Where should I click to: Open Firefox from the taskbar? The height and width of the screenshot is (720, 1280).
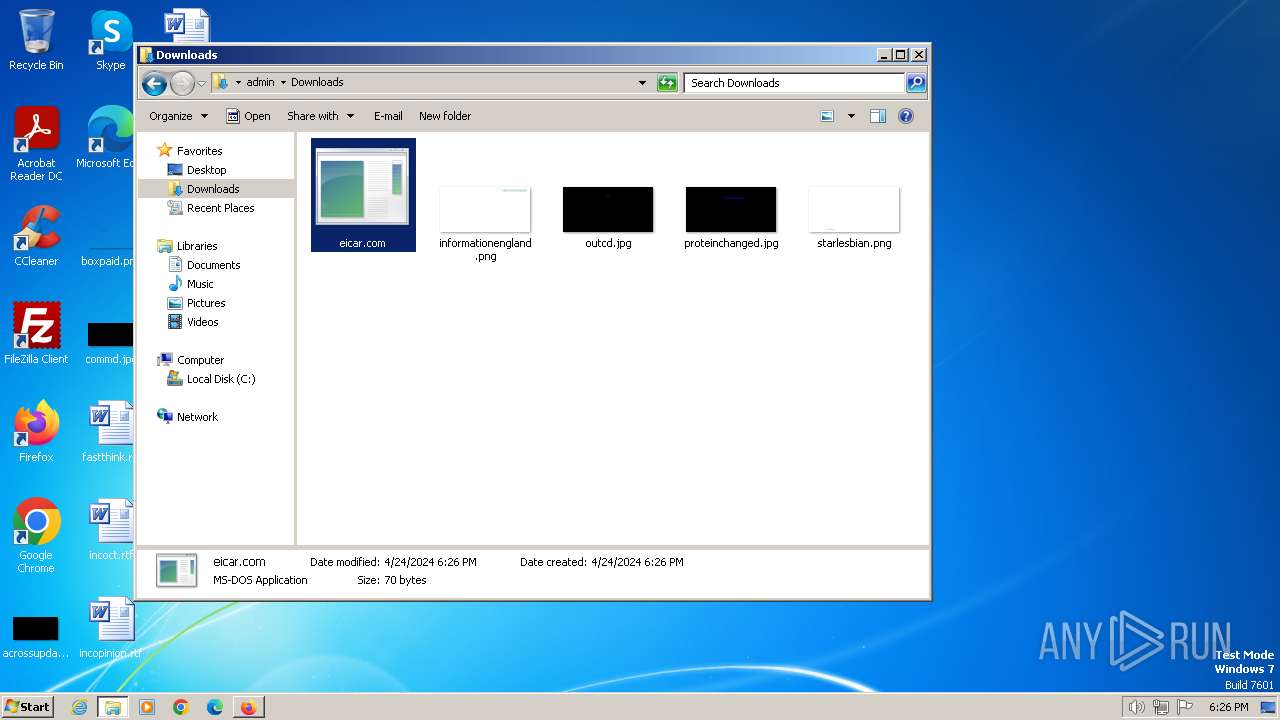tap(248, 707)
